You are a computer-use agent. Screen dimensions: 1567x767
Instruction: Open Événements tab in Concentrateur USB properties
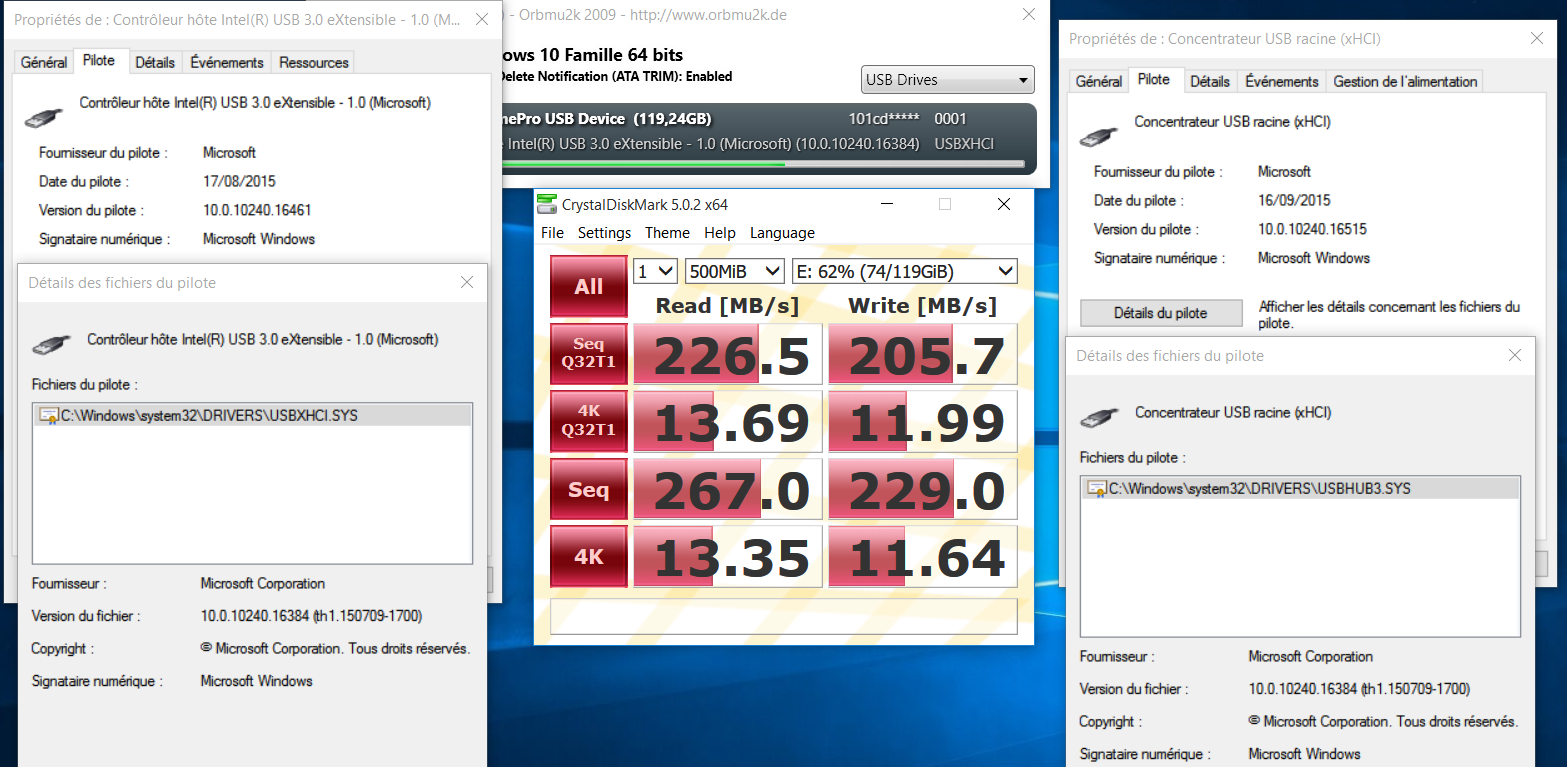click(x=1282, y=81)
